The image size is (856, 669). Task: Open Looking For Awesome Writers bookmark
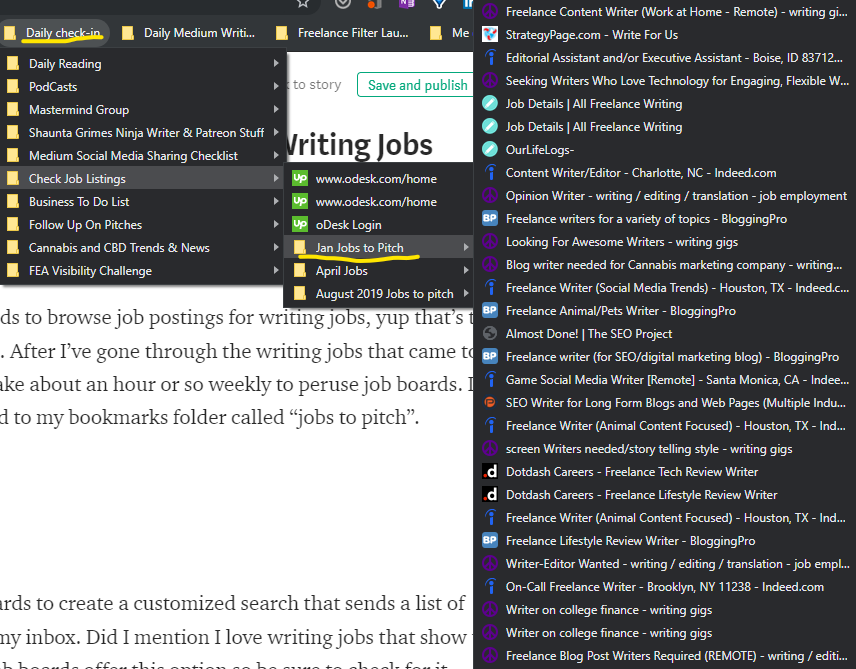click(x=665, y=242)
